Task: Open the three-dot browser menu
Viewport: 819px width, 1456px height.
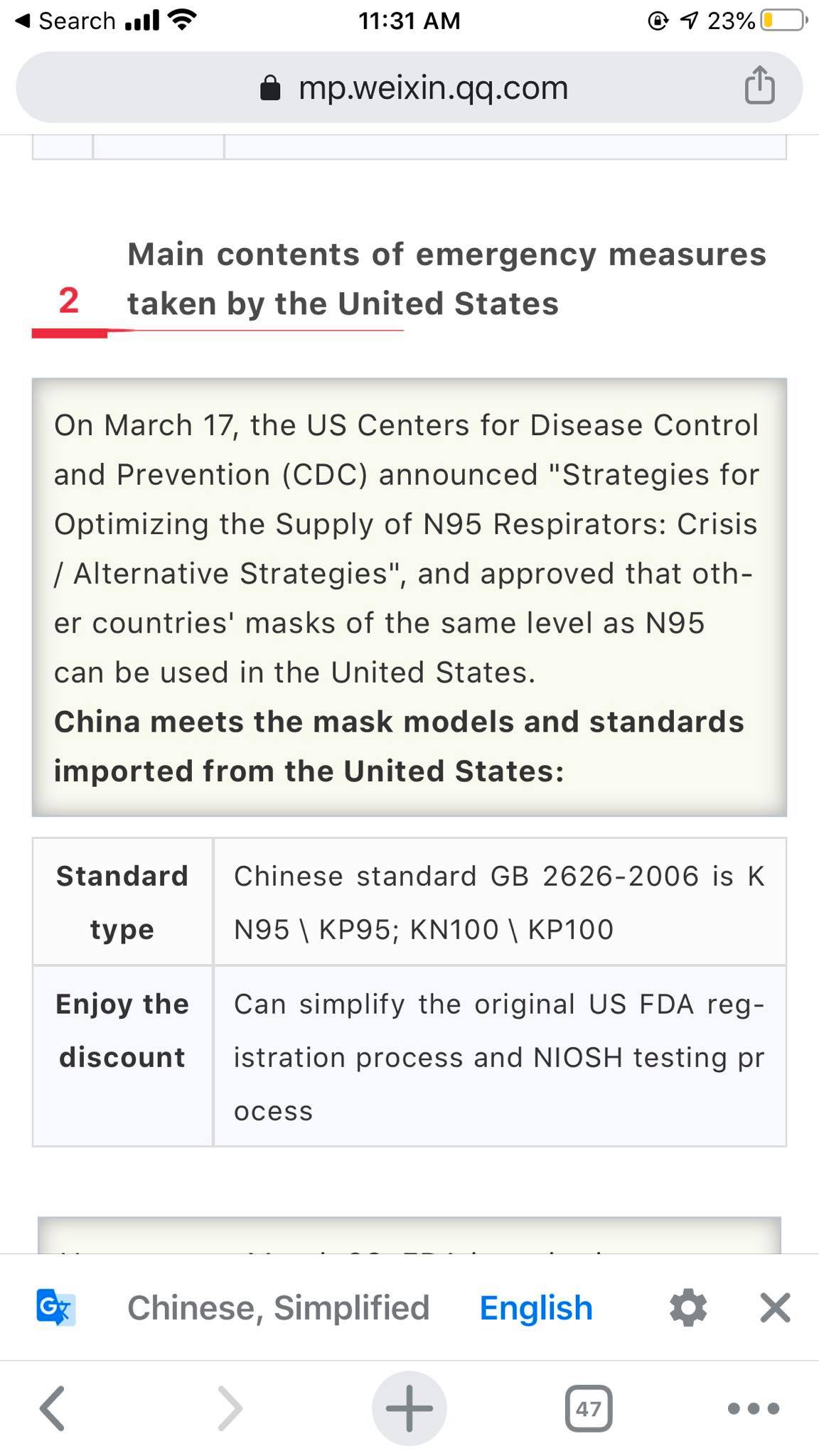Action: pos(754,1408)
